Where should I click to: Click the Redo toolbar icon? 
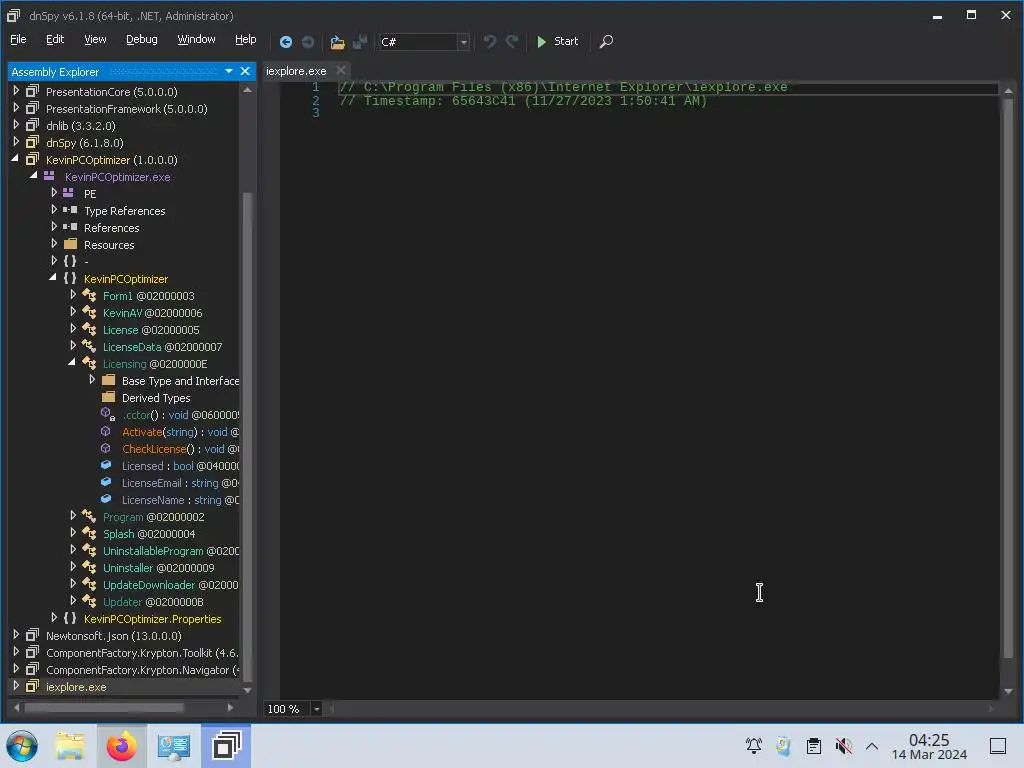coord(512,42)
